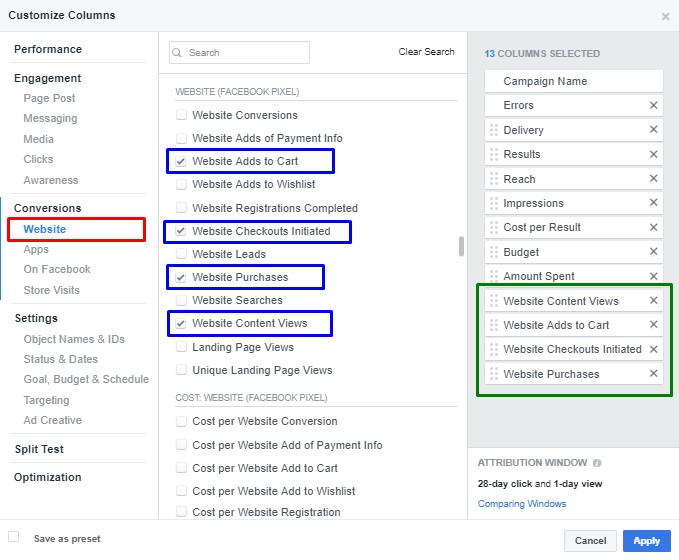Image resolution: width=679 pixels, height=560 pixels.
Task: Select Messaging under Engagement
Action: (50, 118)
